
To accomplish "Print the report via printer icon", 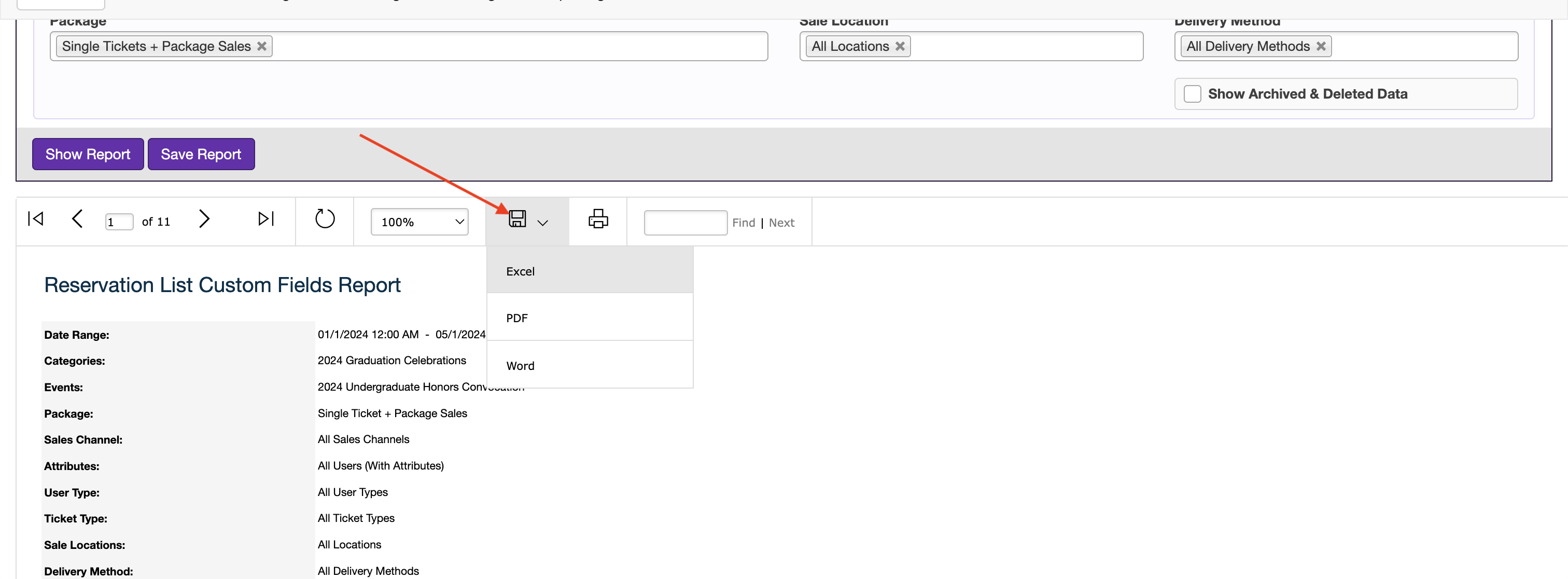I will click(x=598, y=218).
